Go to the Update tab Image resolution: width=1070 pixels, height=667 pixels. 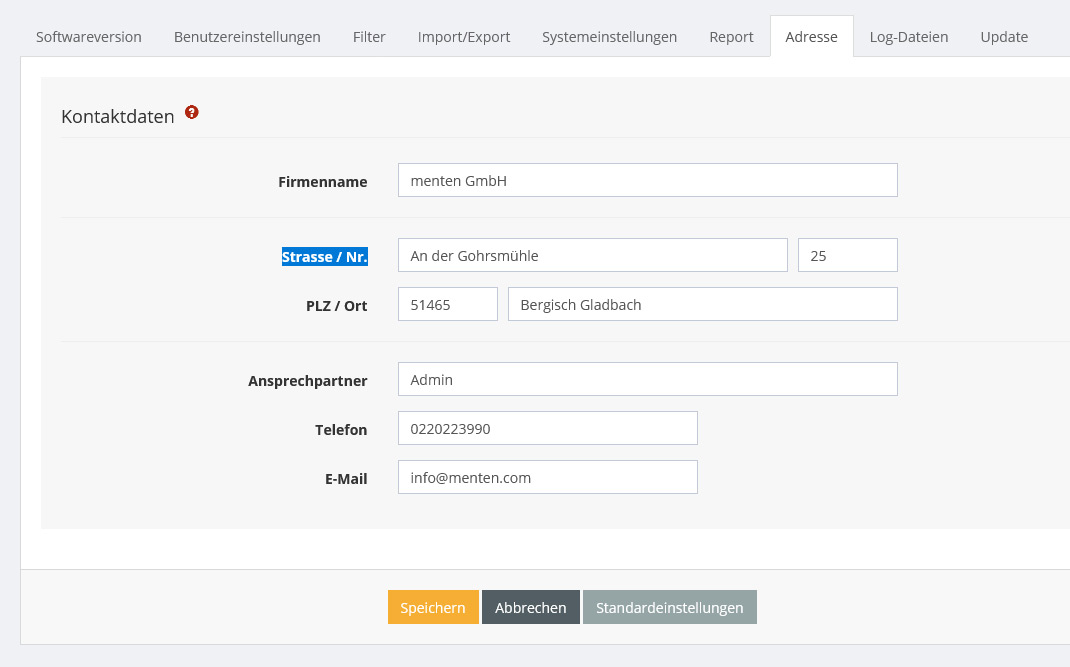[x=1004, y=37]
